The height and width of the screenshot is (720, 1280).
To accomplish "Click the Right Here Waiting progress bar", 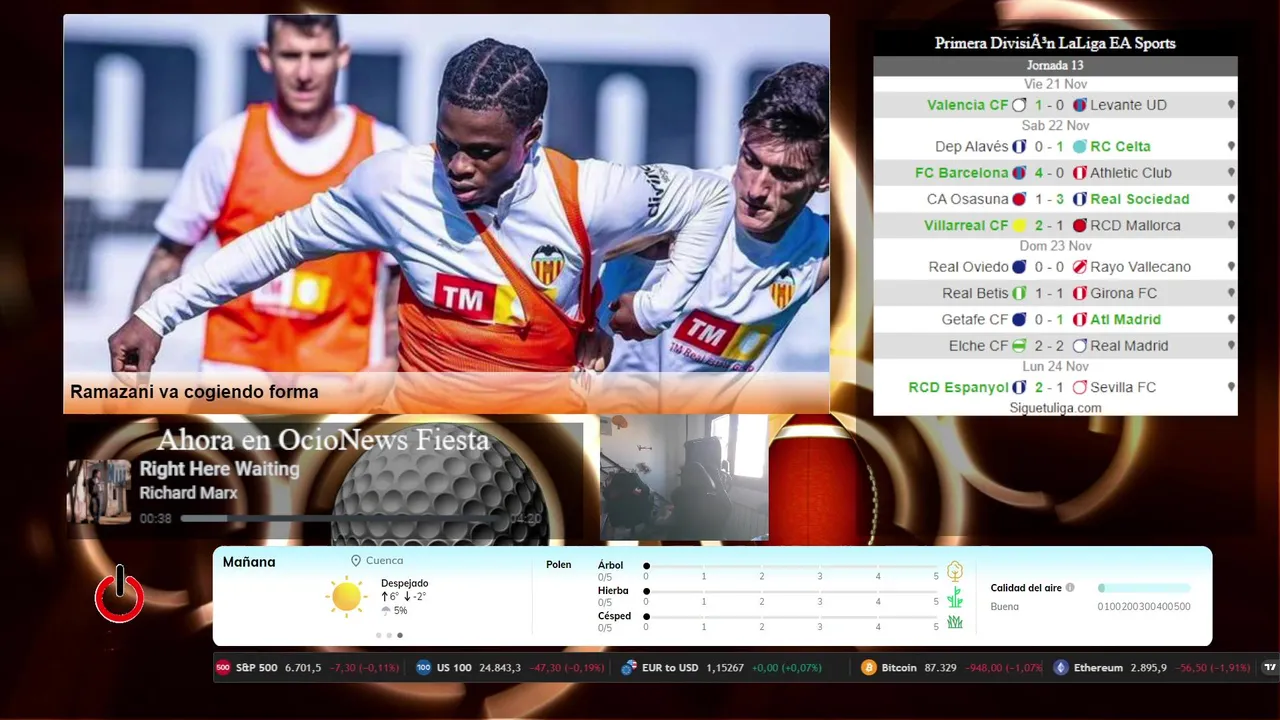I will (342, 519).
